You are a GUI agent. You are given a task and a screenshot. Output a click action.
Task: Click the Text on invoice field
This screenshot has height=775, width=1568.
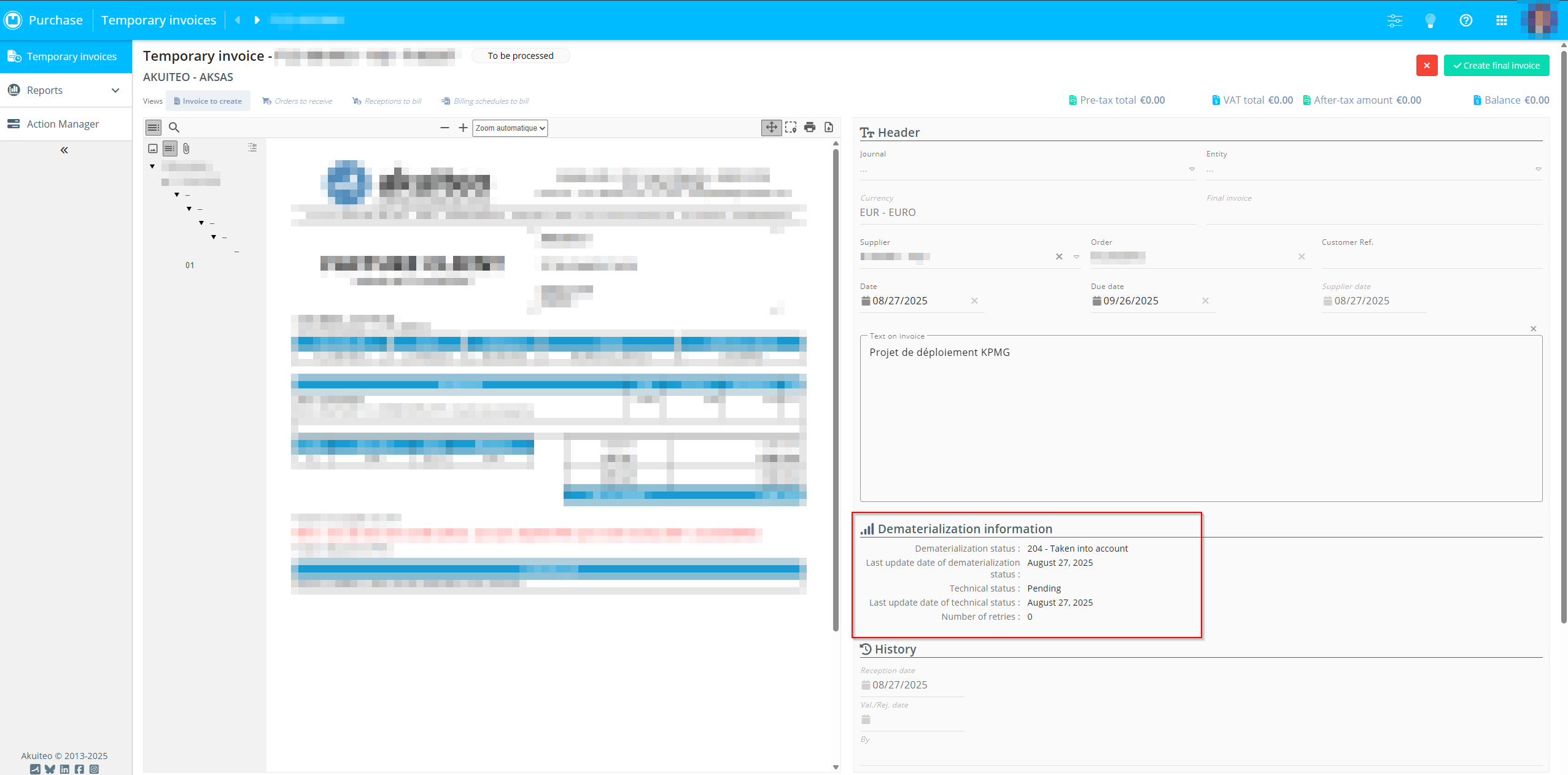1200,417
